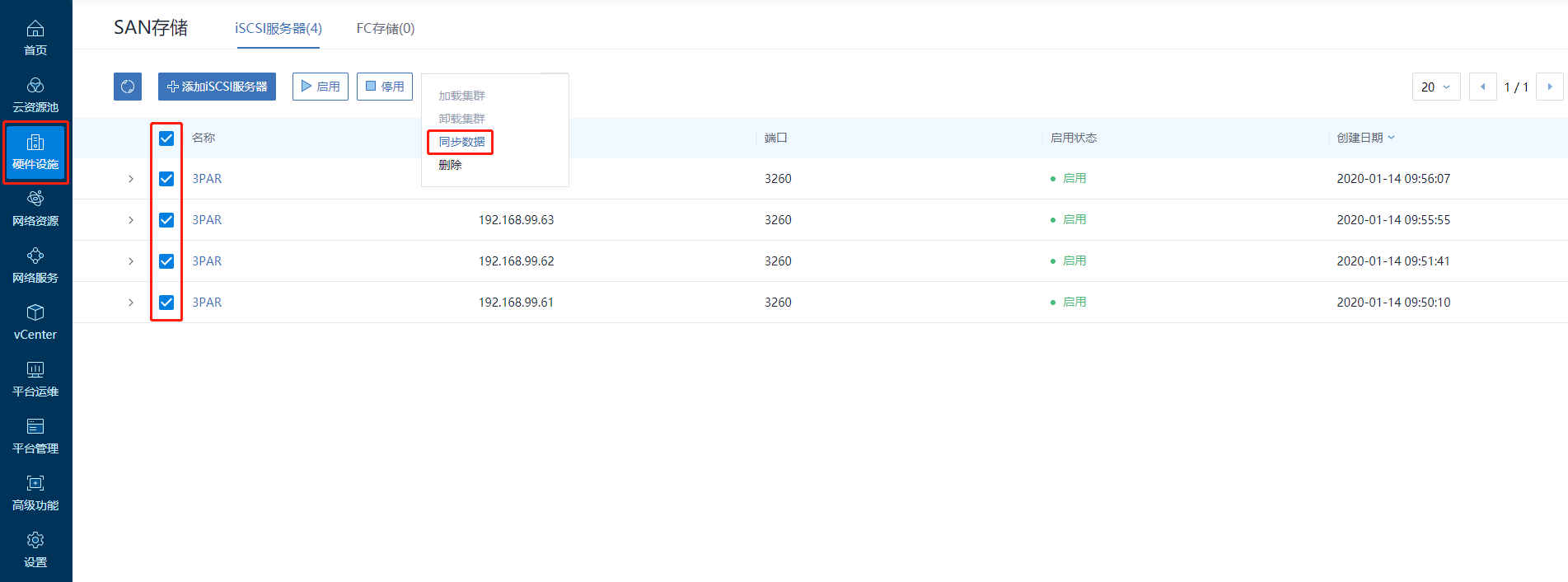Uncheck the 192.168.99.62 row checkbox

click(166, 261)
